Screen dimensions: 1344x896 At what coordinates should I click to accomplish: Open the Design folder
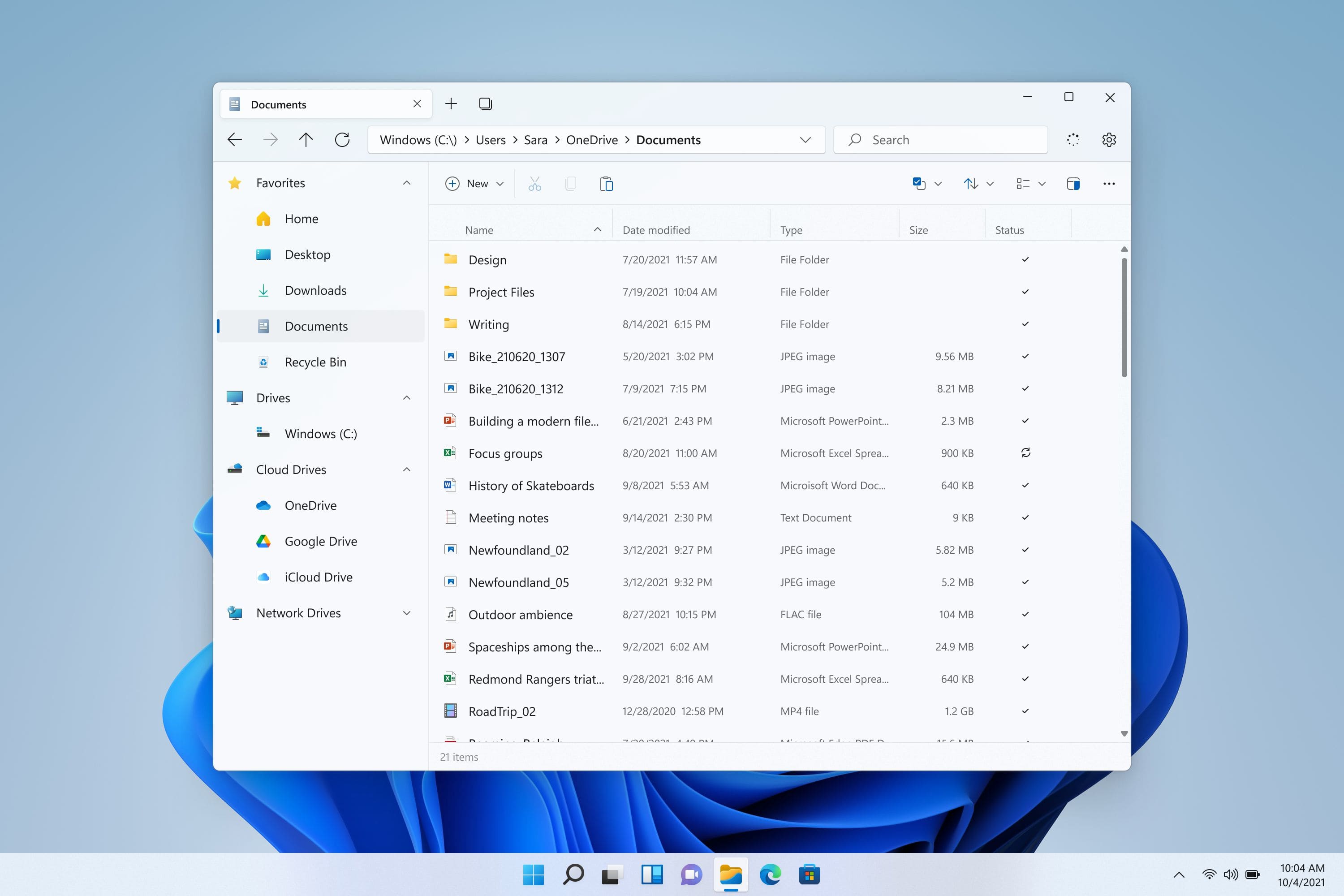[487, 259]
